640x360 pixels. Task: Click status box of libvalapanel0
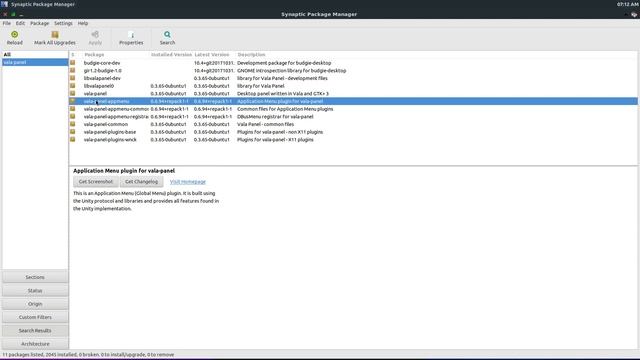[73, 86]
